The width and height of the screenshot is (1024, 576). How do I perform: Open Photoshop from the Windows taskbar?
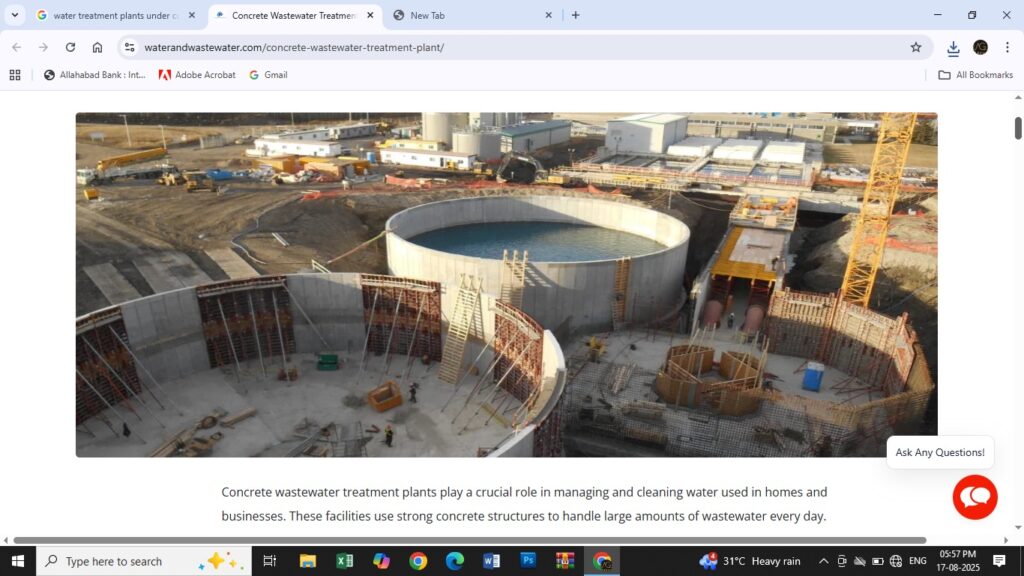[x=528, y=561]
